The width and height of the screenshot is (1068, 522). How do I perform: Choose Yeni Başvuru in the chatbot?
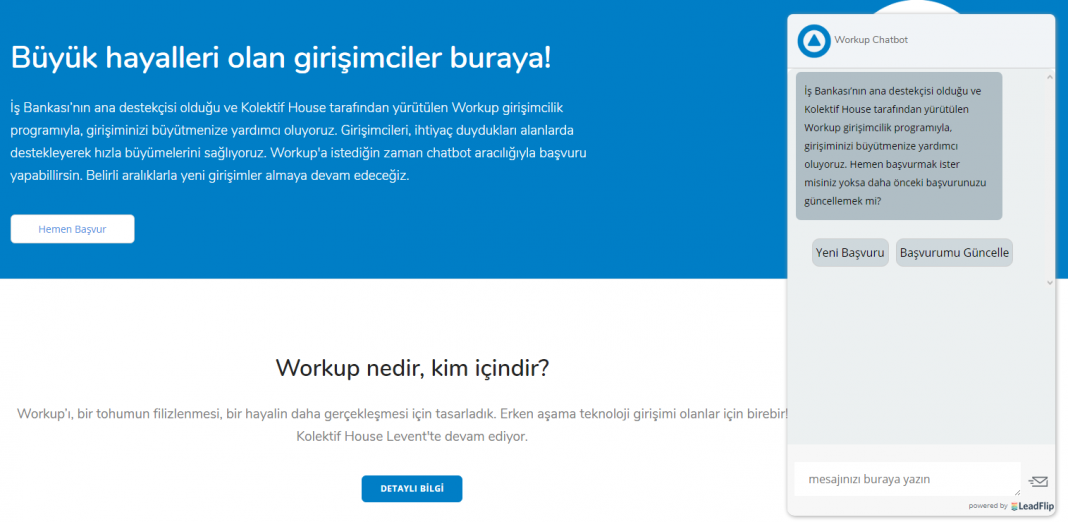(850, 253)
